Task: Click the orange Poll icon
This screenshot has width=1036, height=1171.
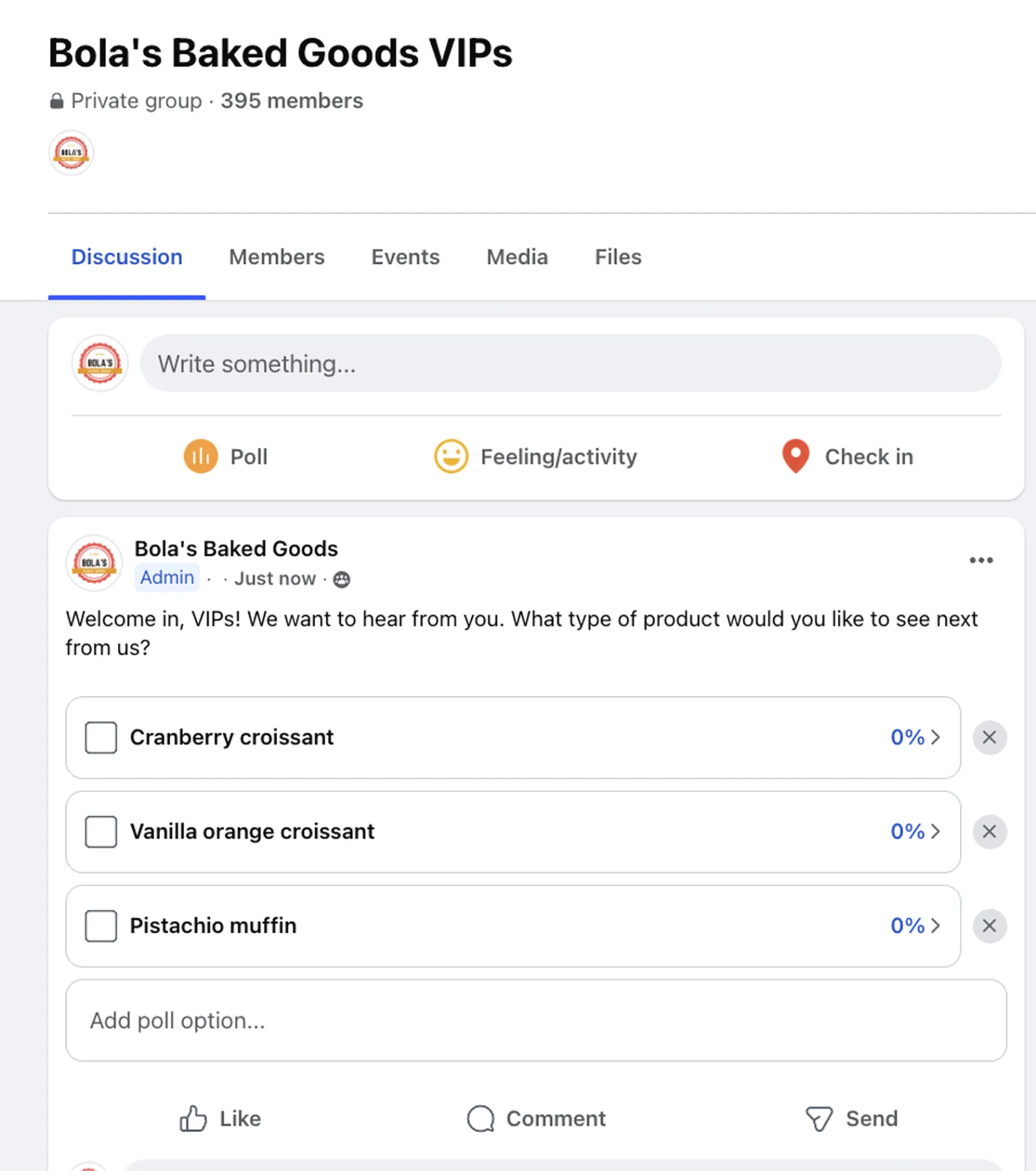Action: (x=201, y=457)
